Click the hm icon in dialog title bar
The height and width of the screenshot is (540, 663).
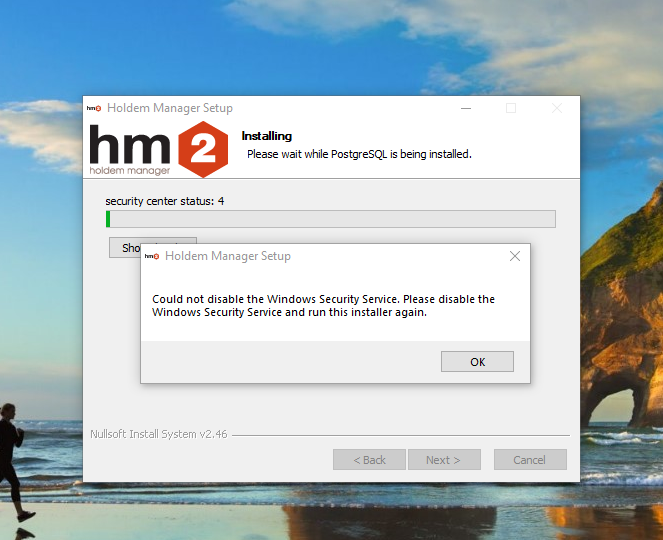152,256
